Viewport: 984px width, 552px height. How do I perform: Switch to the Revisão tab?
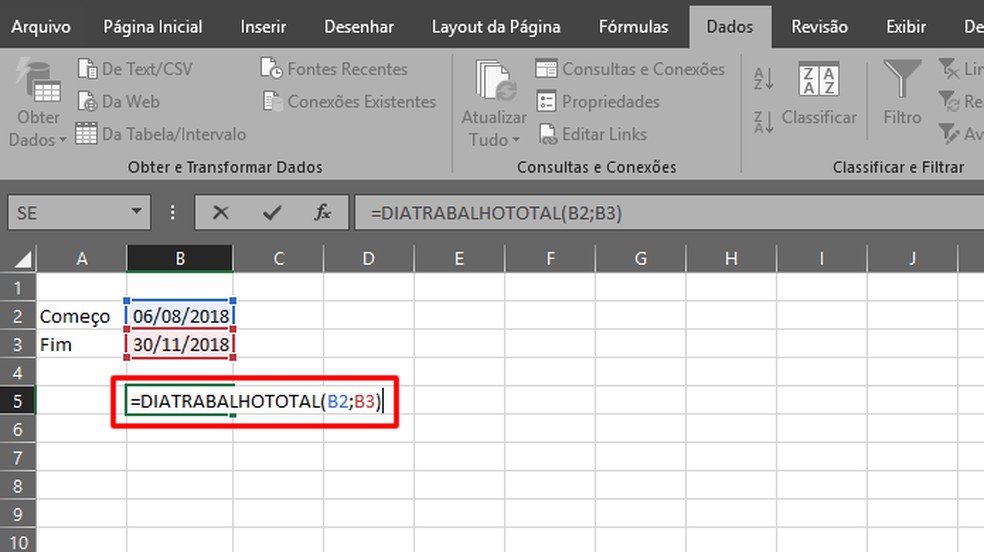pyautogui.click(x=820, y=27)
